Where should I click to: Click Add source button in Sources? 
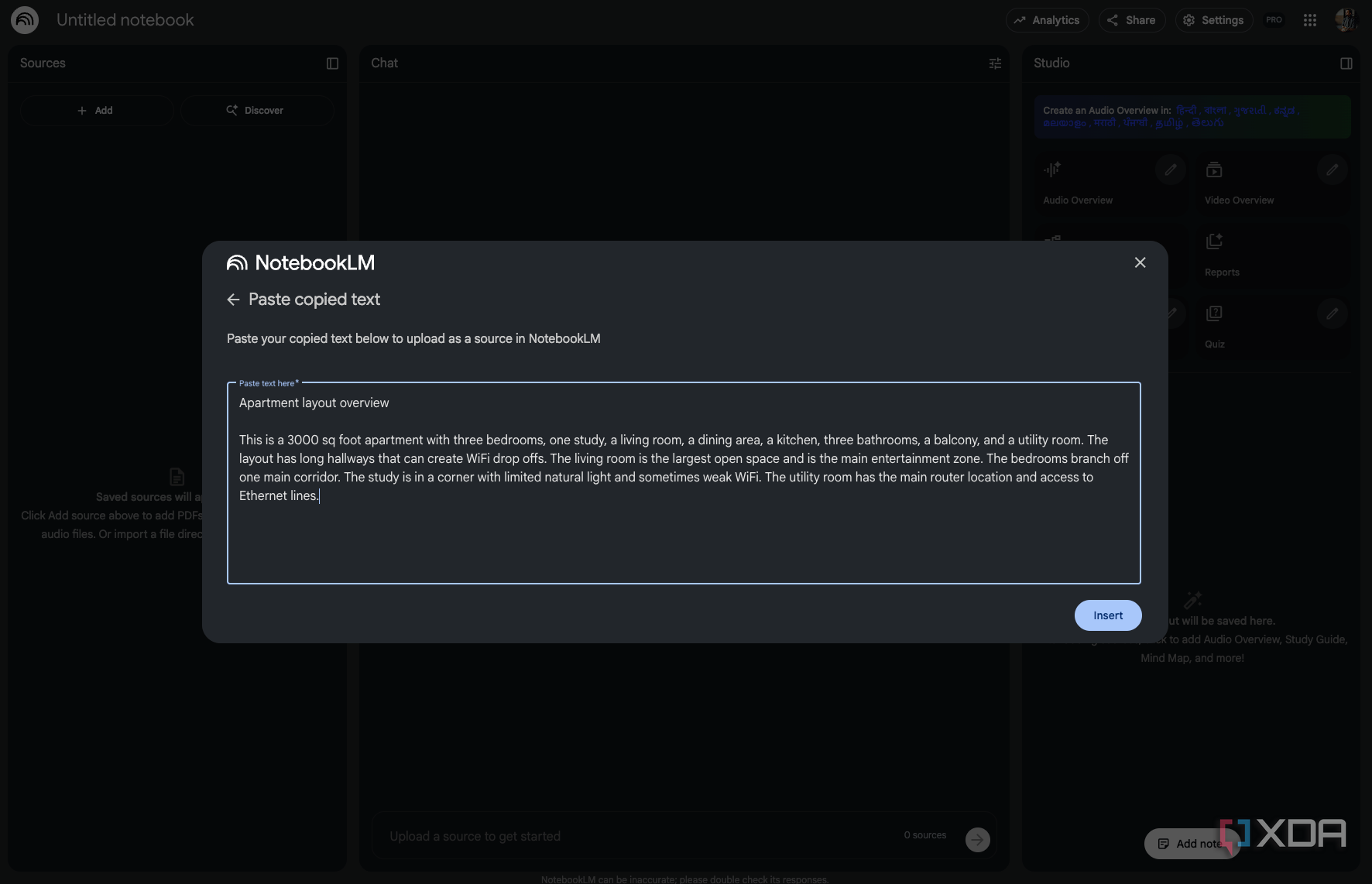point(96,111)
